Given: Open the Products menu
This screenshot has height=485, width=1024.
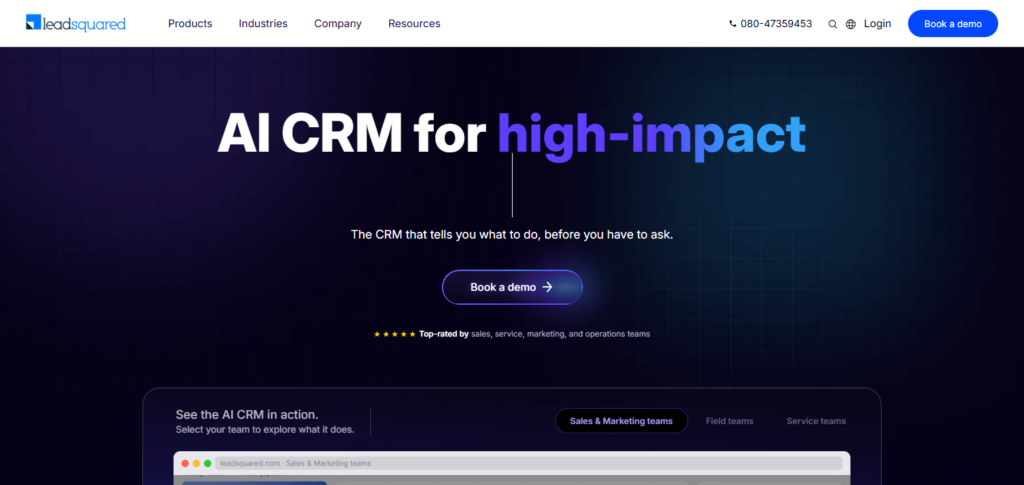Looking at the screenshot, I should 190,23.
